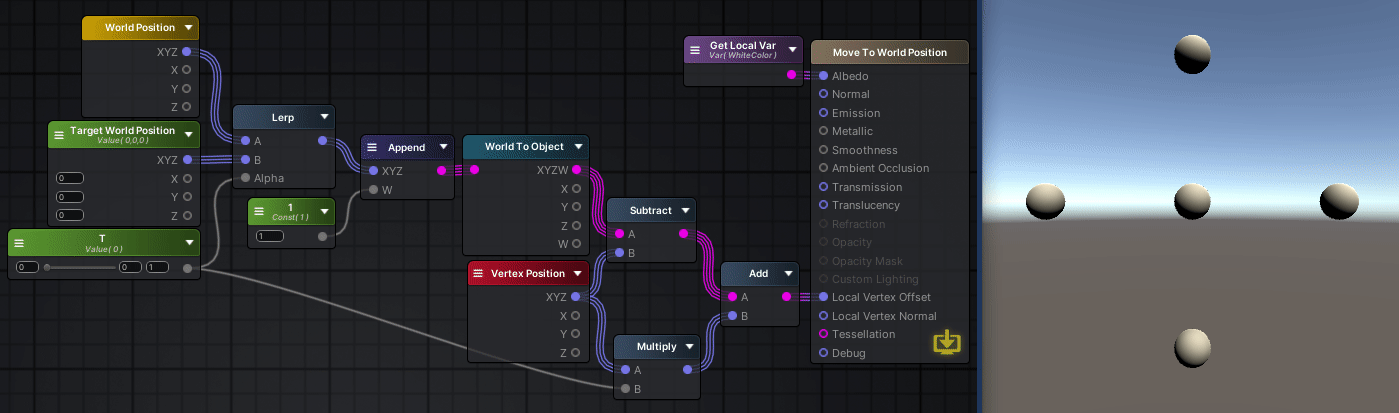Click the Append XYZ input port
Viewport: 1399px width, 413px height.
click(x=373, y=170)
